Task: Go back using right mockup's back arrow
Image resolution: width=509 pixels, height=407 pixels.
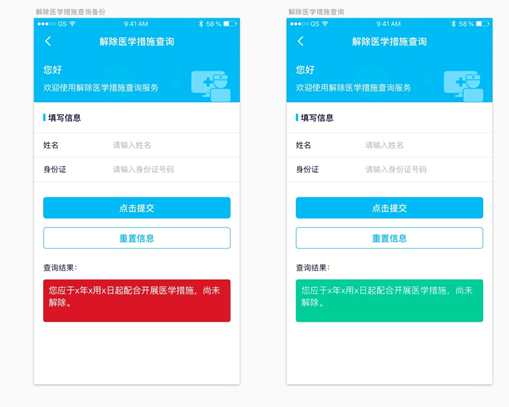Action: click(x=301, y=41)
